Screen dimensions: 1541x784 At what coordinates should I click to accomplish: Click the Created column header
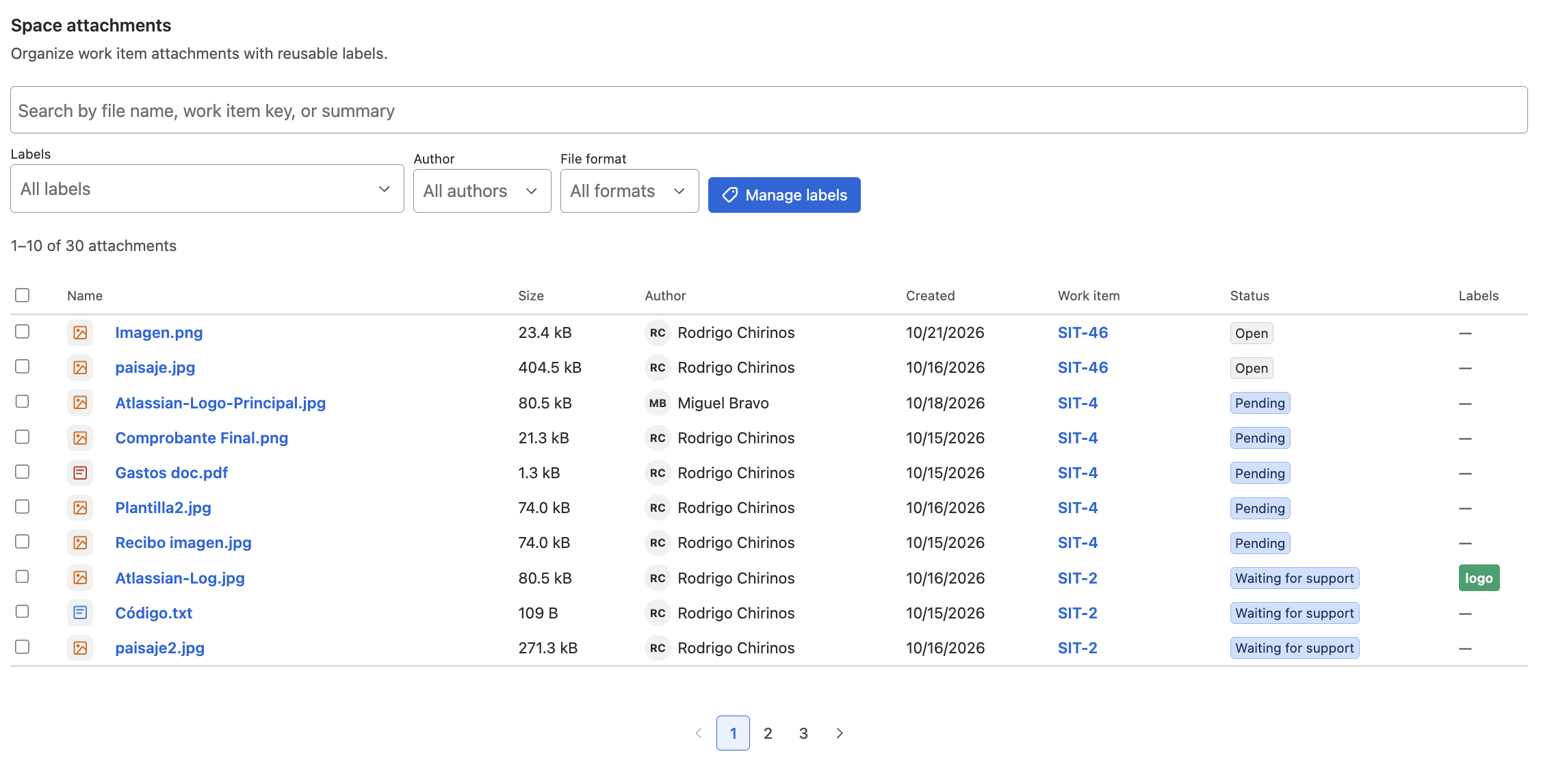click(930, 296)
